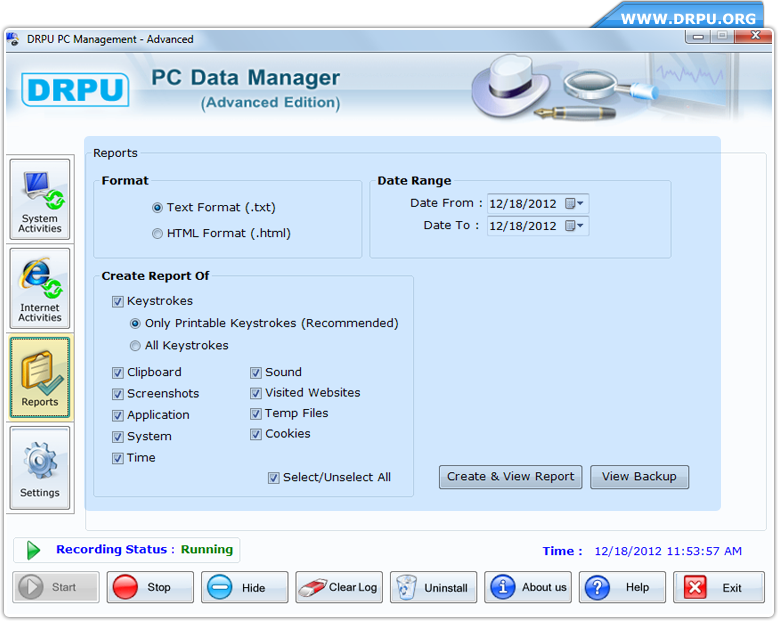Image resolution: width=778 pixels, height=621 pixels.
Task: Hide the application with Hide button
Action: click(245, 587)
